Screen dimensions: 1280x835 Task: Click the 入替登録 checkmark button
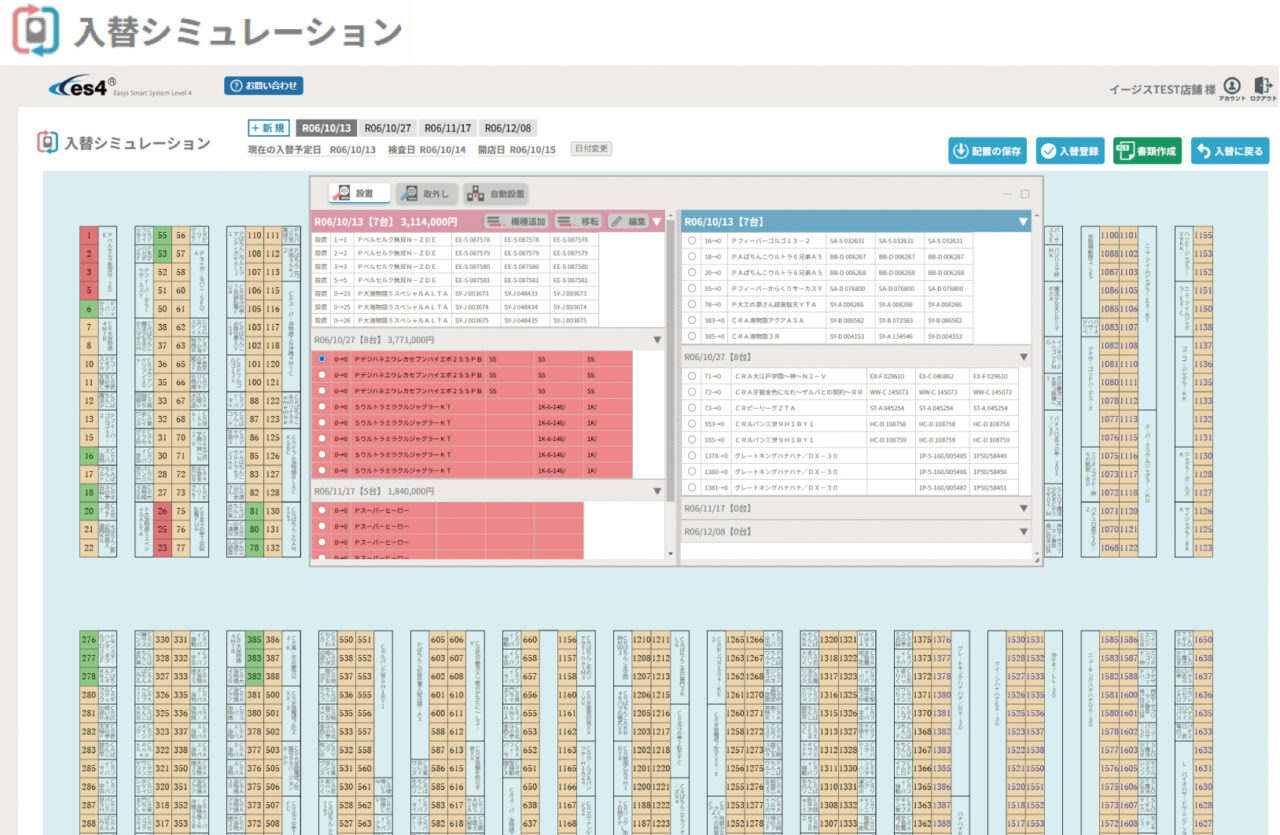pos(1070,151)
